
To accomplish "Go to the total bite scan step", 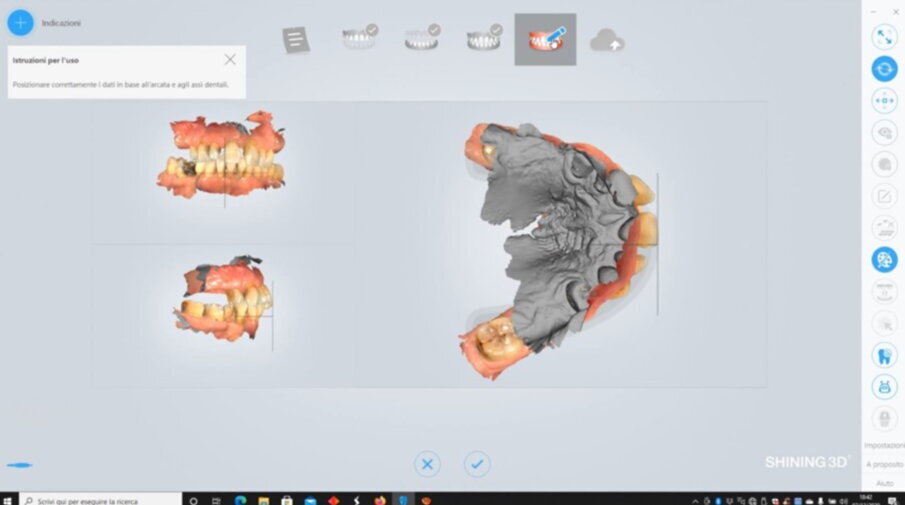I will coord(483,39).
